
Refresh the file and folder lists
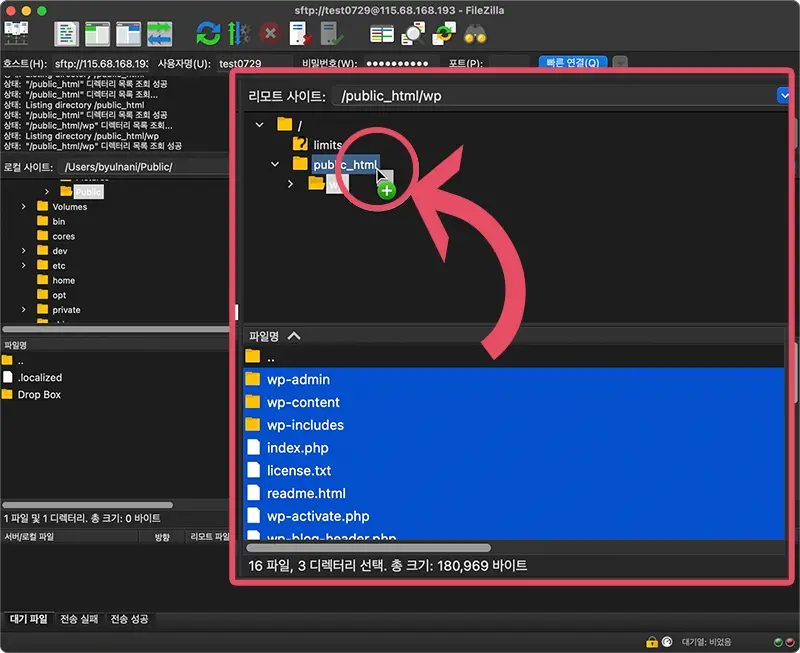pyautogui.click(x=208, y=34)
